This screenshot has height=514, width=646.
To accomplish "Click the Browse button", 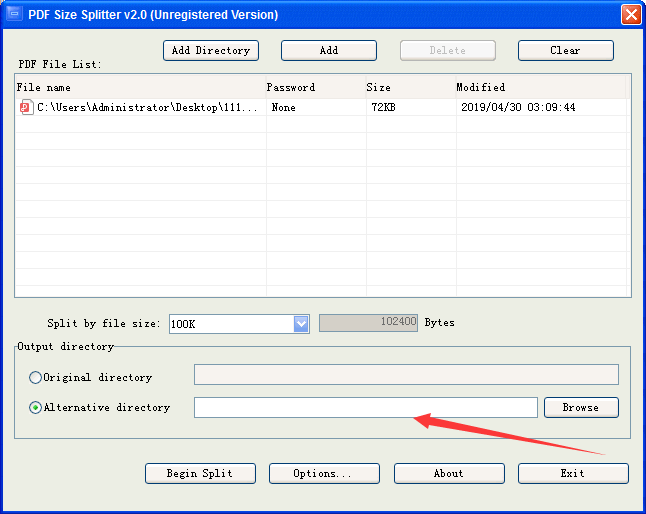I will (x=581, y=407).
